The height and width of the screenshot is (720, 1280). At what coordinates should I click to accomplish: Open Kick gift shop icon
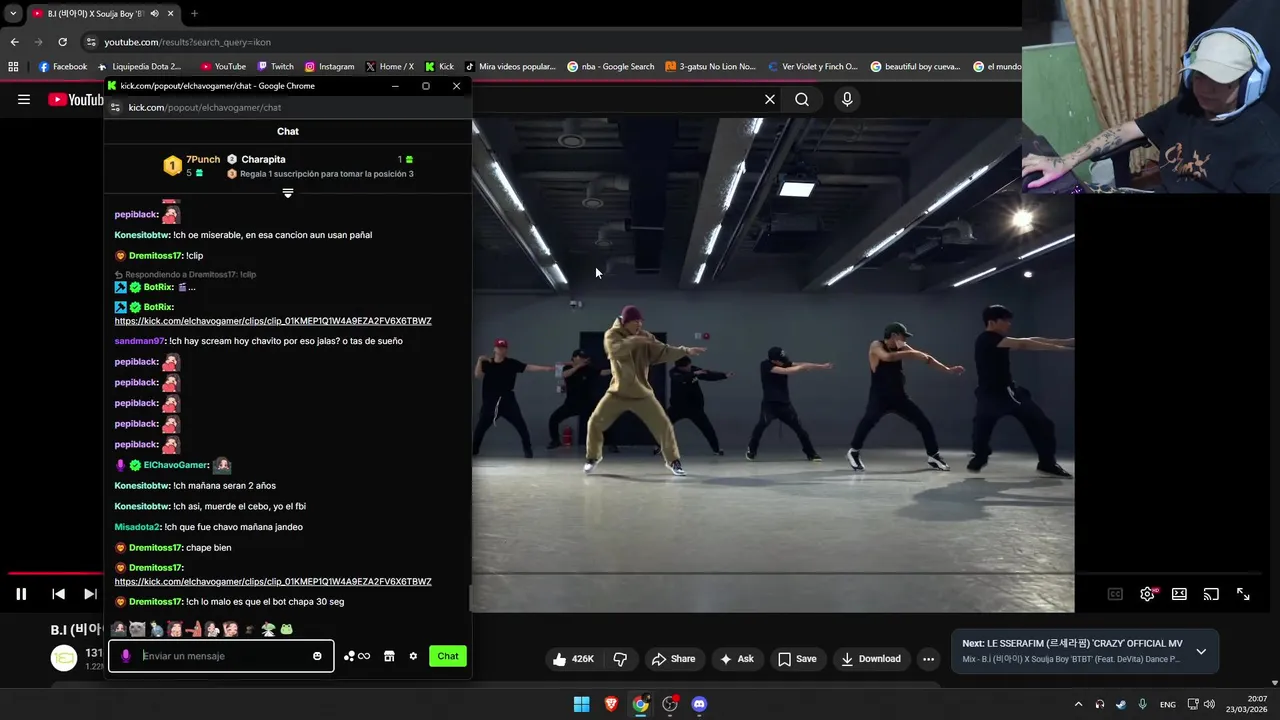389,656
